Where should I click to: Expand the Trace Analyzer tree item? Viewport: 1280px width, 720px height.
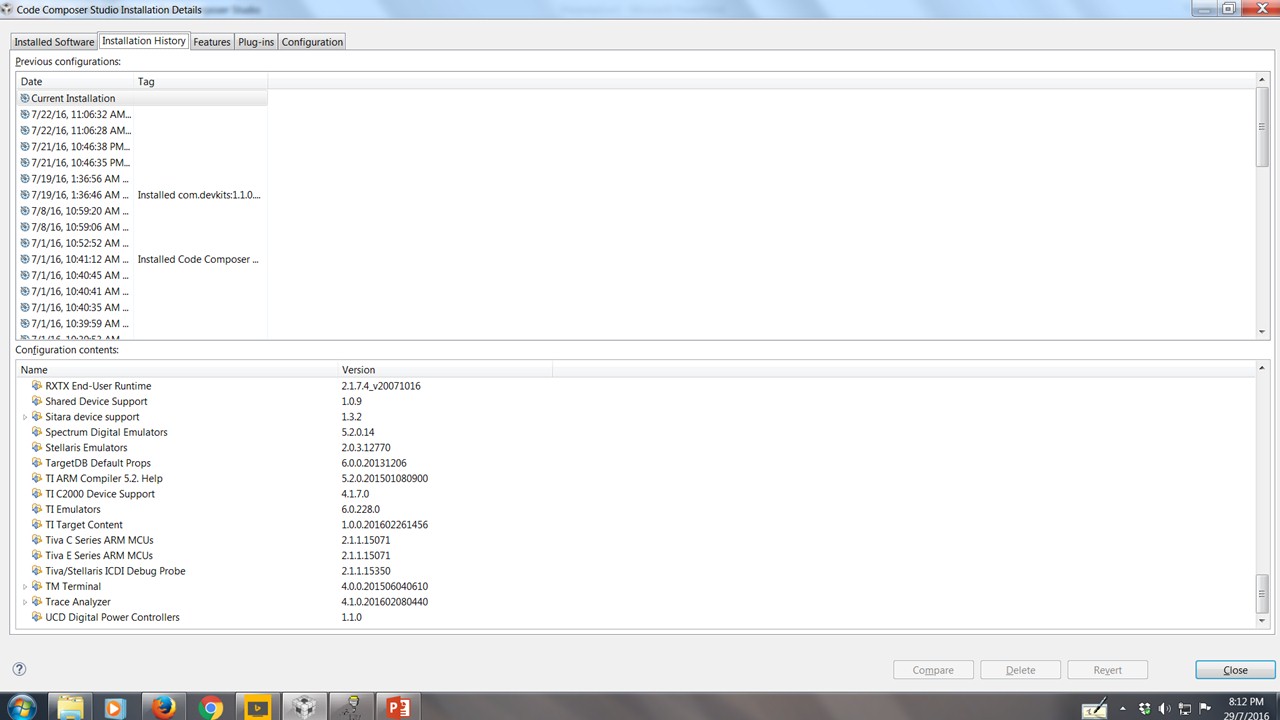(x=25, y=602)
